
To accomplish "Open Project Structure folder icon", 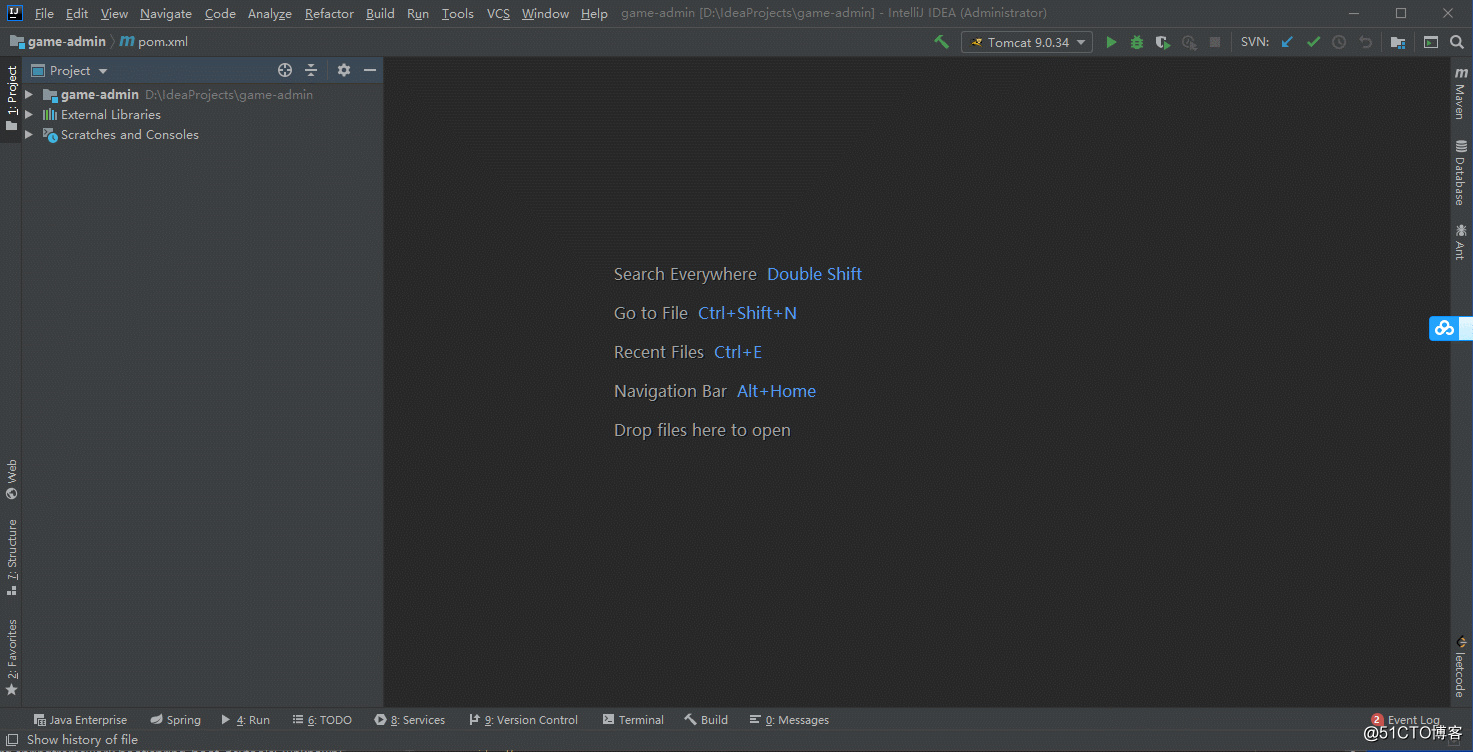I will (x=1398, y=42).
